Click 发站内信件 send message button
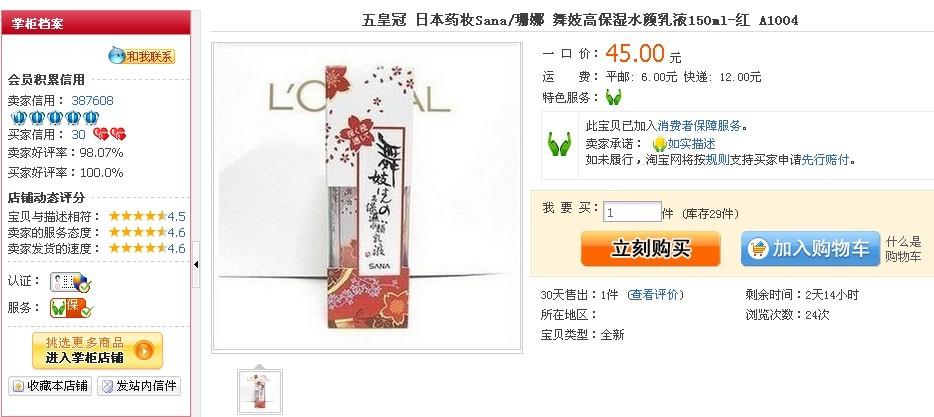This screenshot has width=934, height=417. [x=139, y=386]
